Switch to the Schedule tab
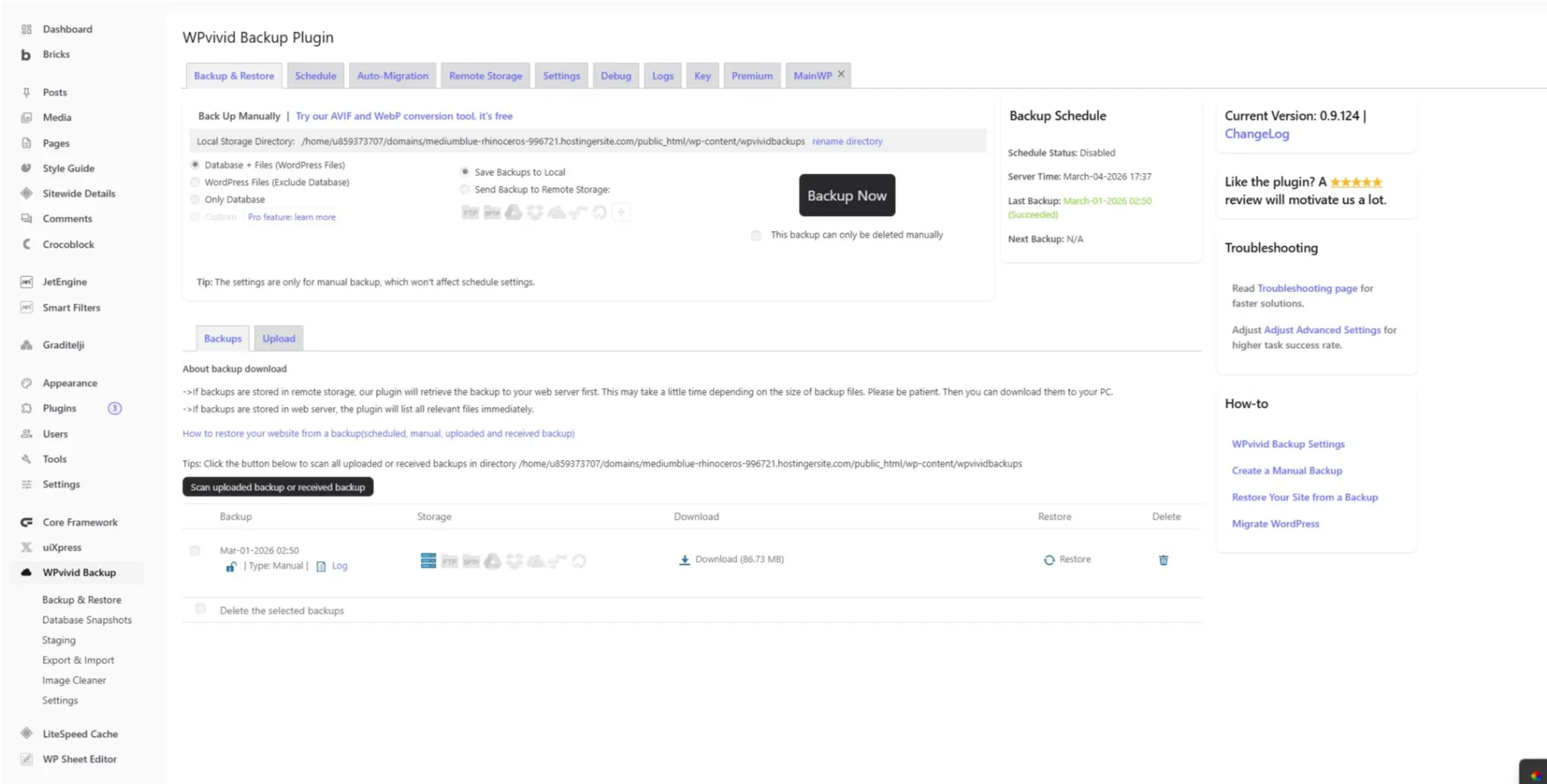 point(316,76)
